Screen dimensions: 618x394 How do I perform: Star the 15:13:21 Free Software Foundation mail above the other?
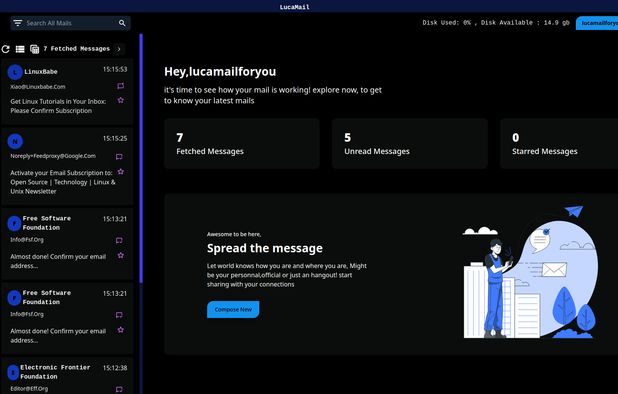[x=121, y=255]
